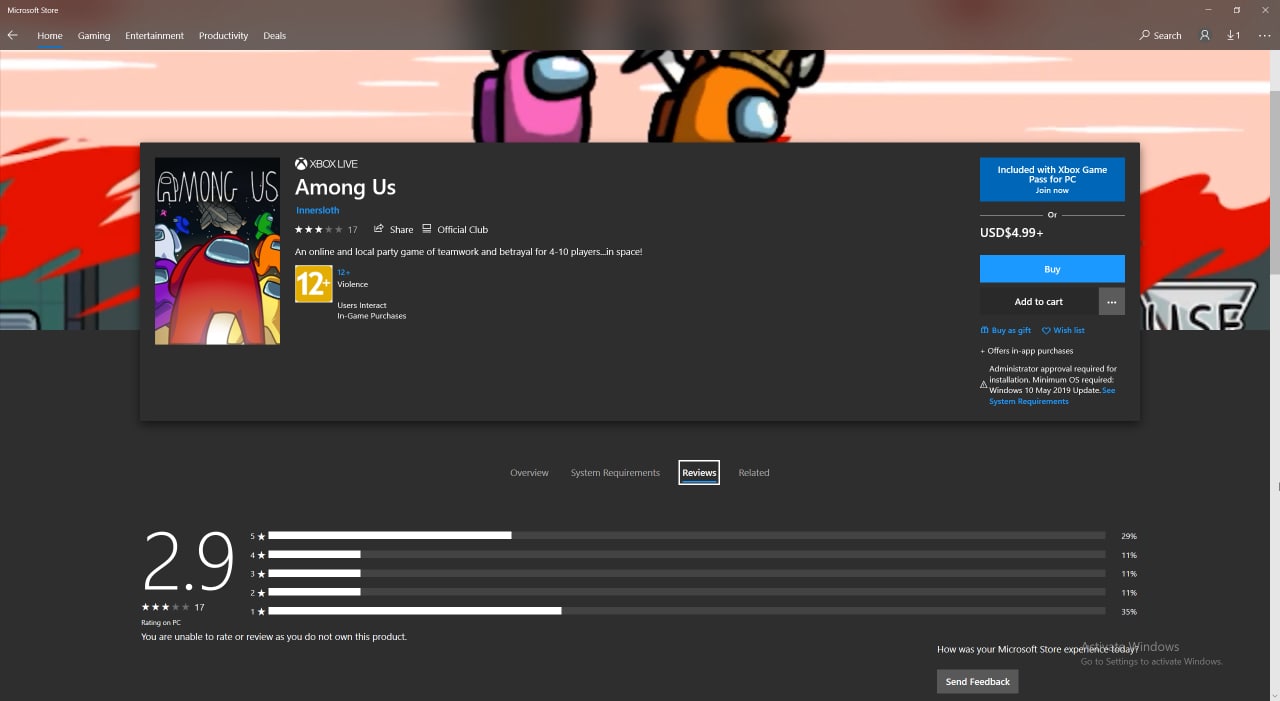Click the 2.9 overall rating number

pos(188,562)
